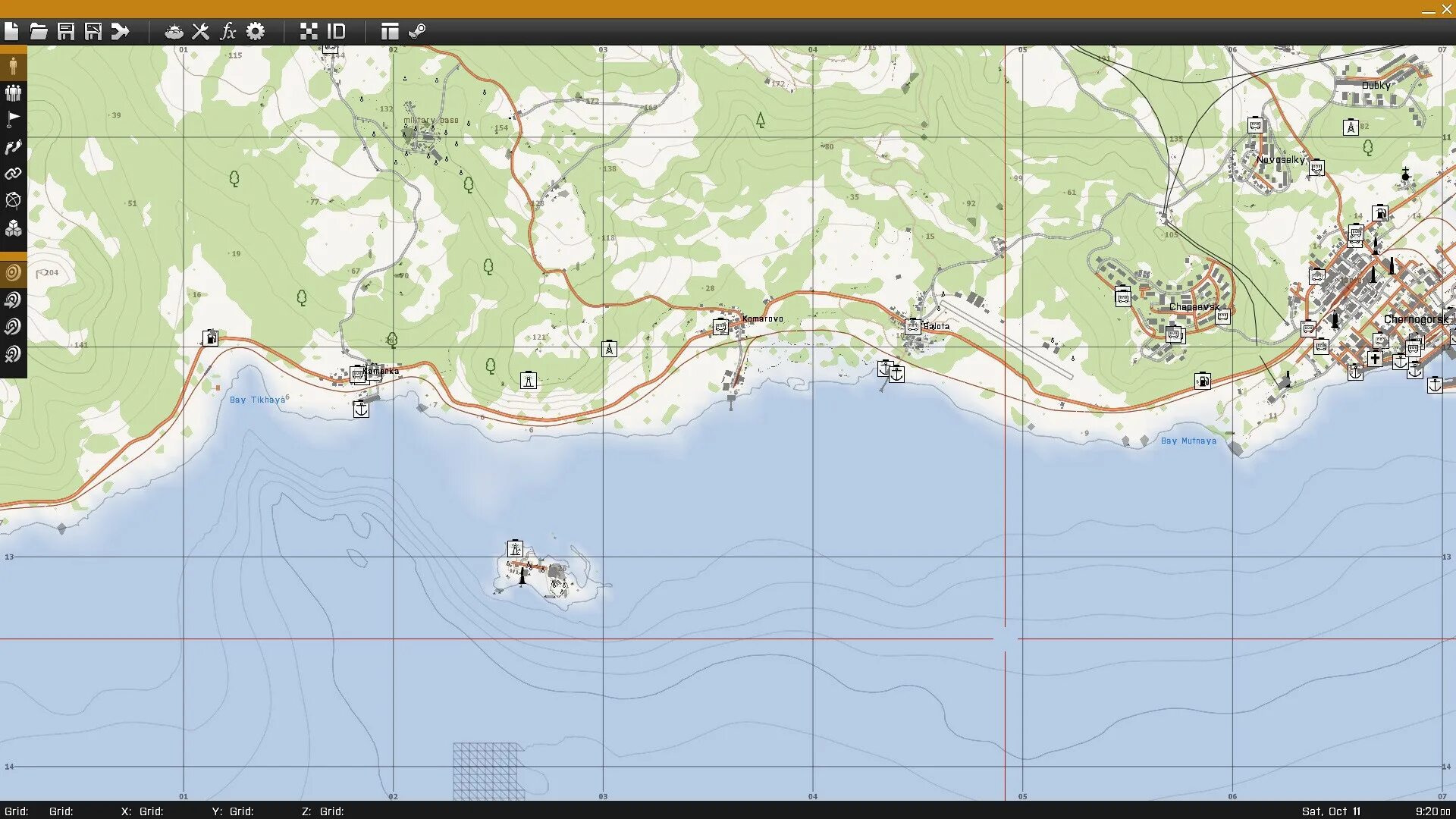The height and width of the screenshot is (819, 1456).
Task: Minimize the editor window
Action: coord(1428,10)
